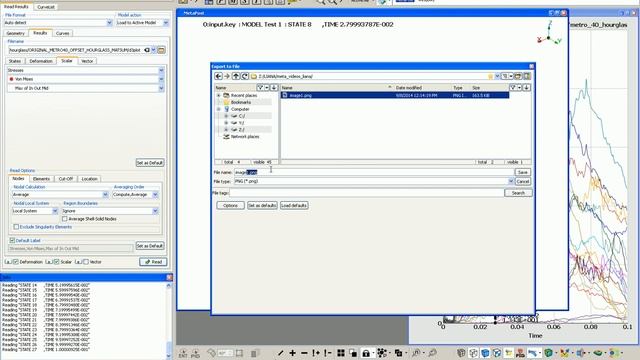This screenshot has height=360, width=640.
Task: Click Save in Export to File dialog
Action: point(523,172)
